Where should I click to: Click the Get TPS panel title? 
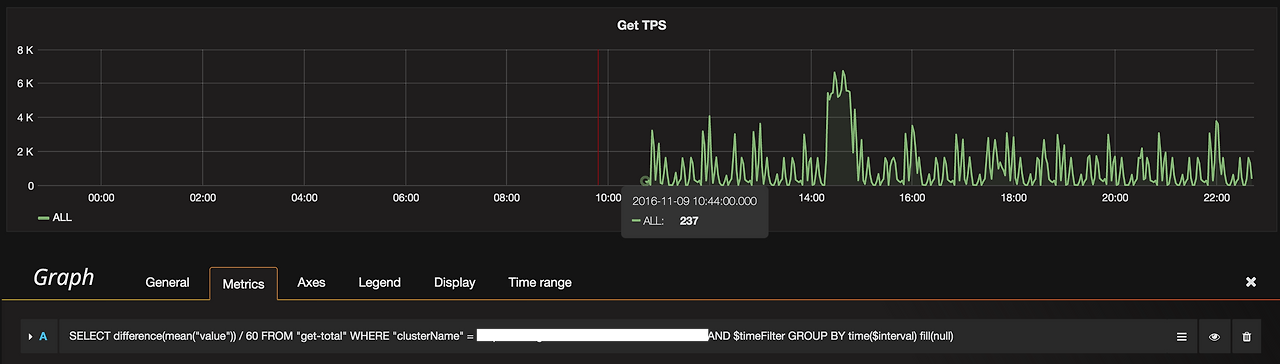pyautogui.click(x=642, y=26)
